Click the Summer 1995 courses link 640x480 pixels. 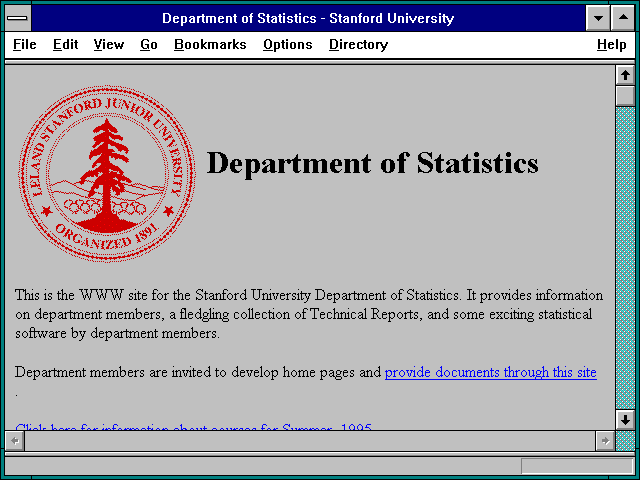(193, 427)
